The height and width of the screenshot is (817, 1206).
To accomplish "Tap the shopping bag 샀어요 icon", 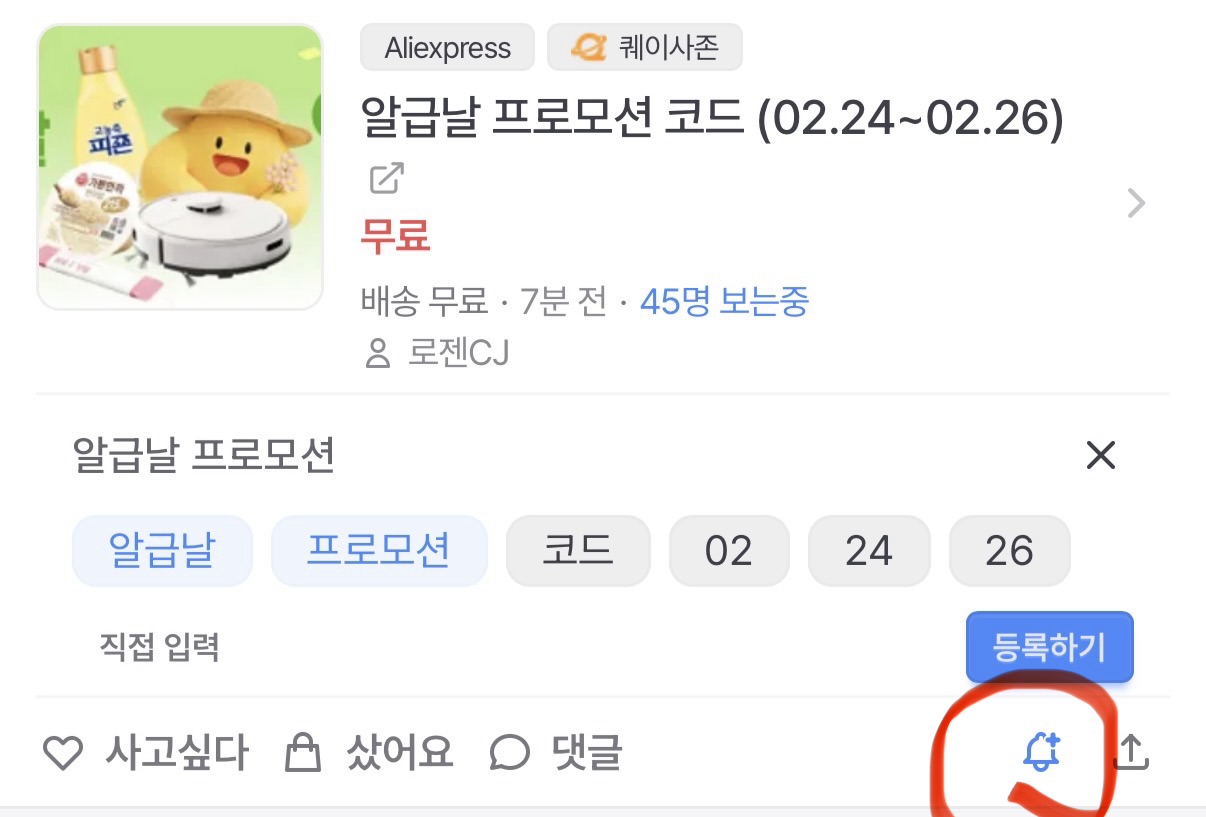I will (302, 753).
